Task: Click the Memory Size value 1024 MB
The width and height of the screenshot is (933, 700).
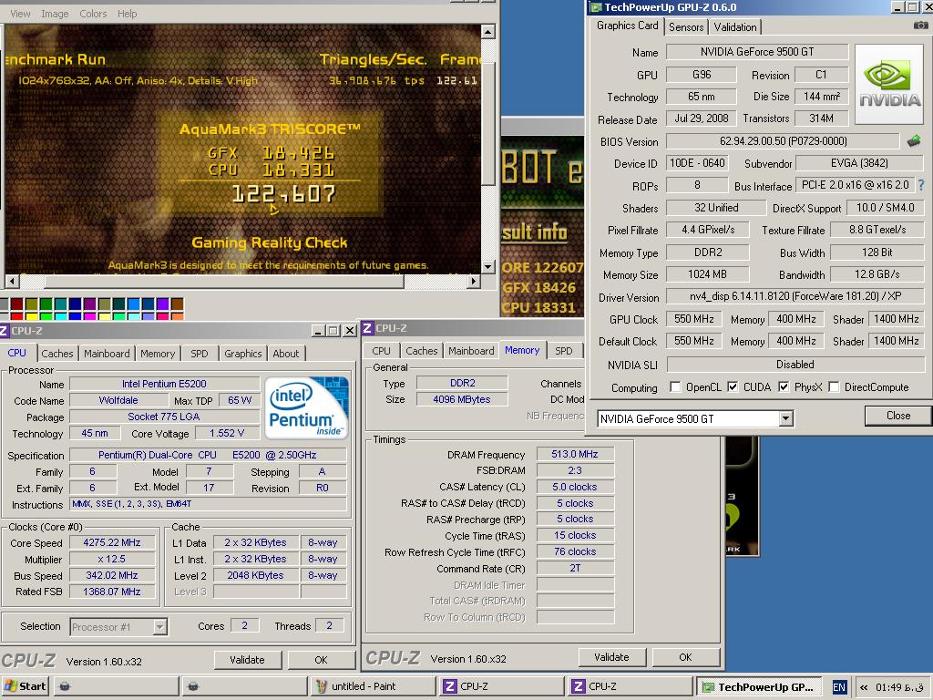Action: (x=707, y=274)
